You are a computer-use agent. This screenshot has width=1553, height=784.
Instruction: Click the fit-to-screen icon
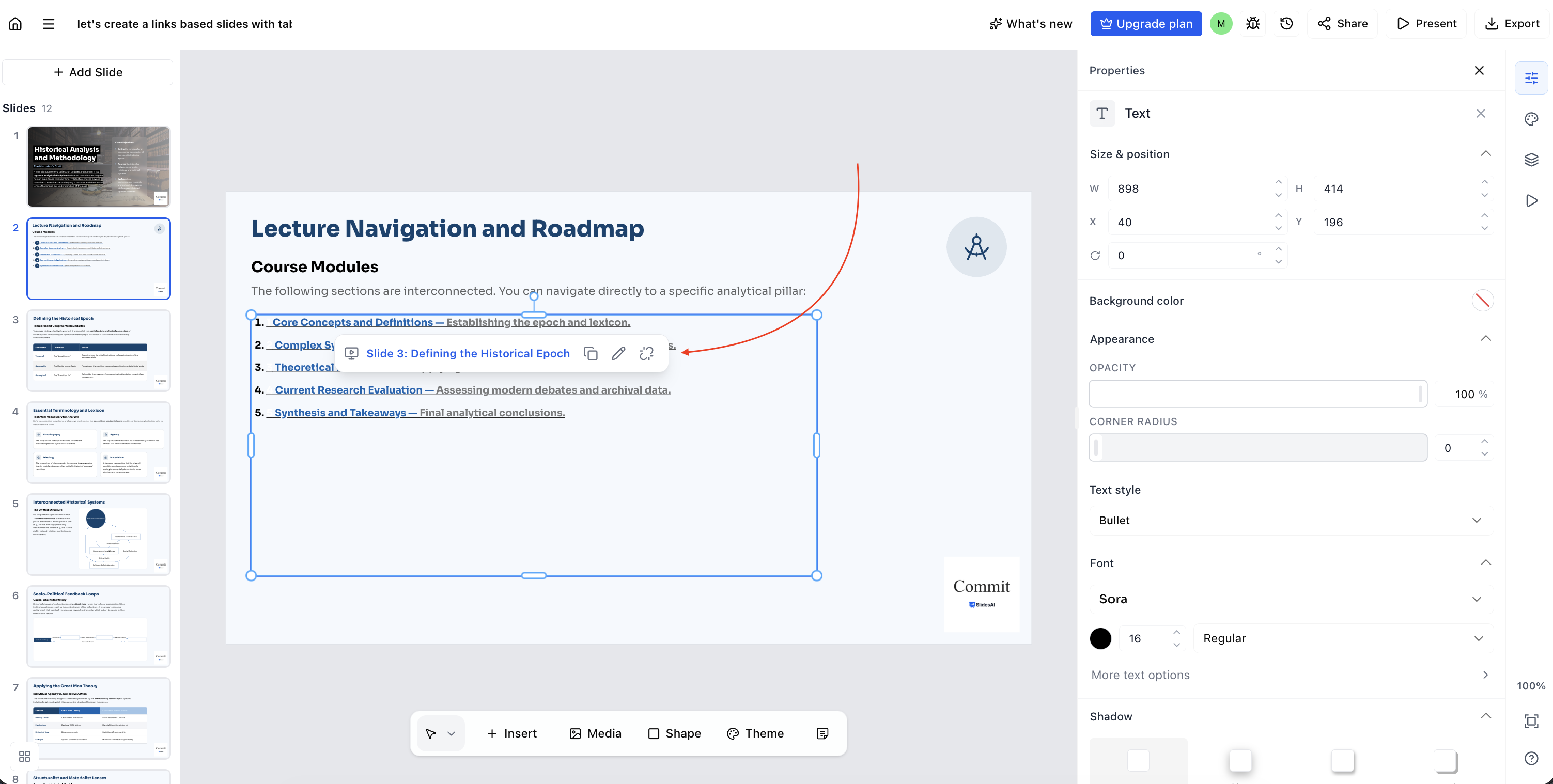click(1531, 720)
